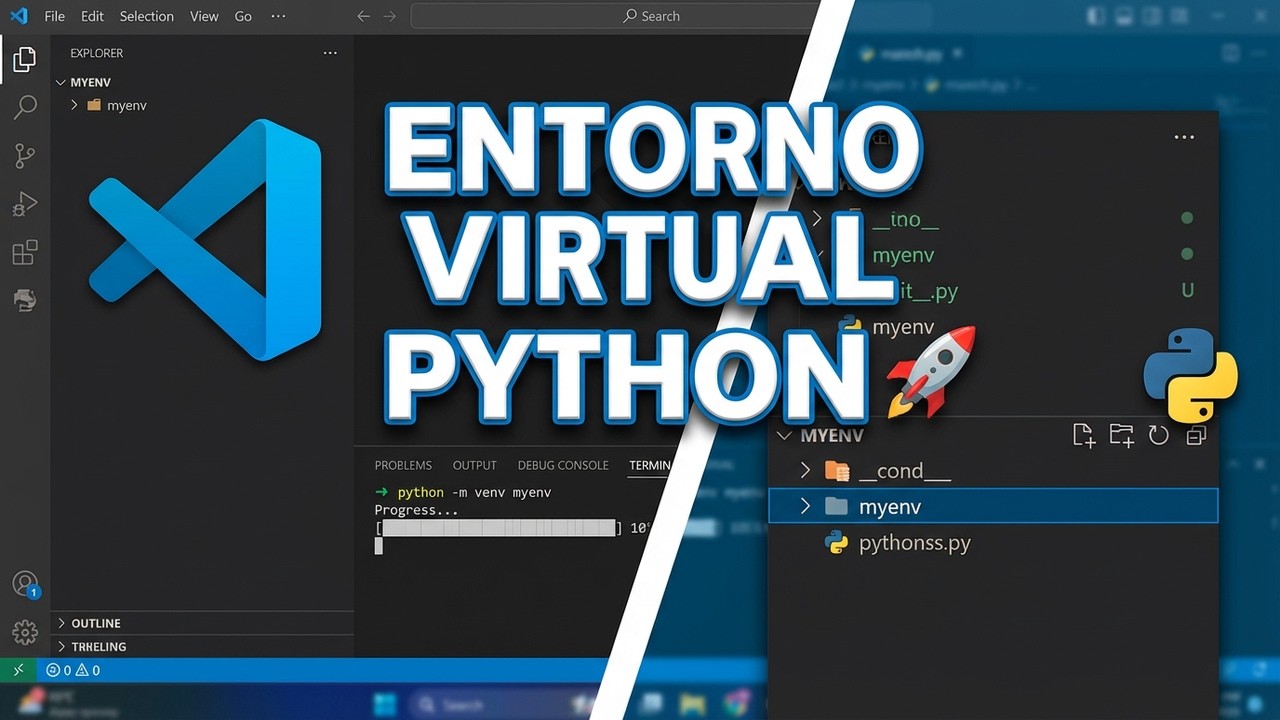Select the __cond__ folder row
Viewport: 1280px width, 720px height.
coord(993,470)
